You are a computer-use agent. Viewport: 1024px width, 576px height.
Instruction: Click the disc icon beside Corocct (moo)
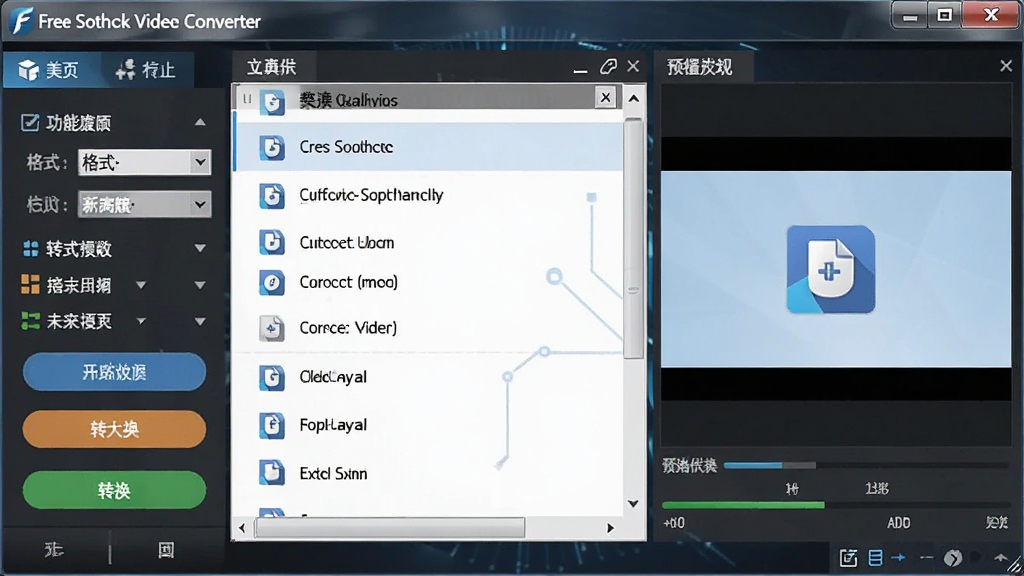coord(272,282)
